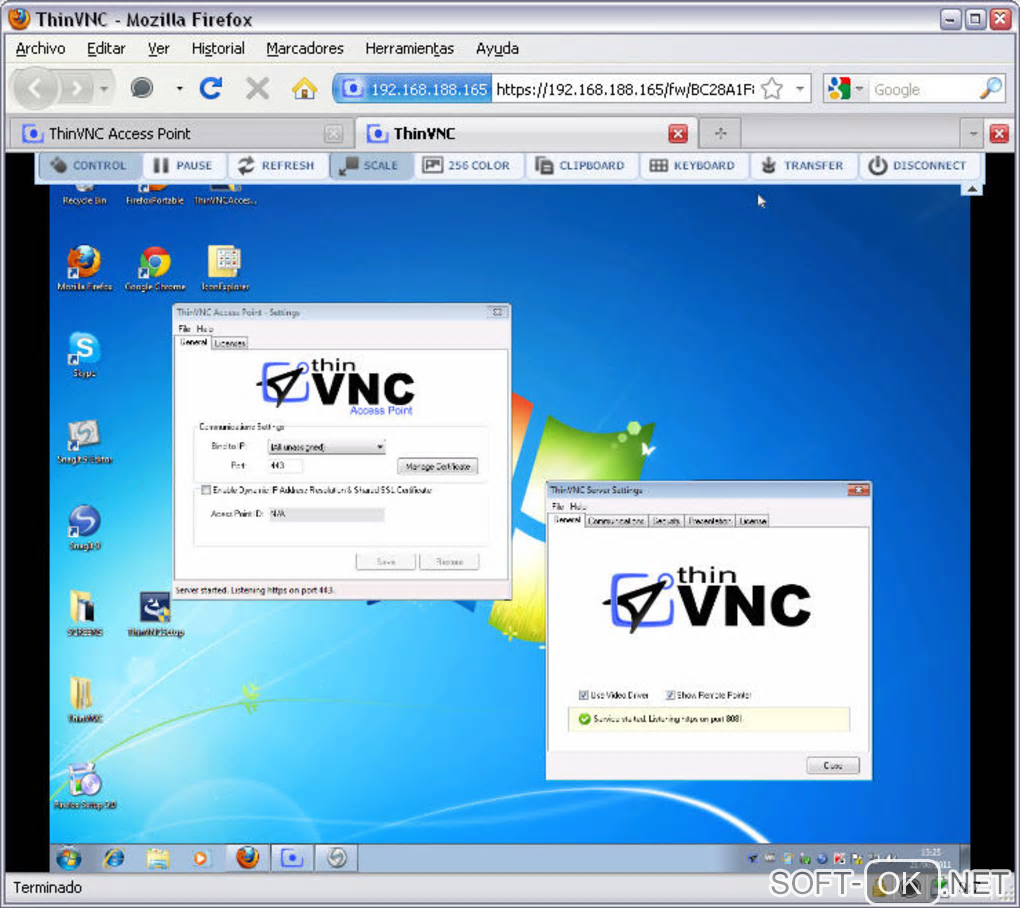Image resolution: width=1020 pixels, height=908 pixels.
Task: Open the file TRANSFER tool
Action: [x=803, y=166]
